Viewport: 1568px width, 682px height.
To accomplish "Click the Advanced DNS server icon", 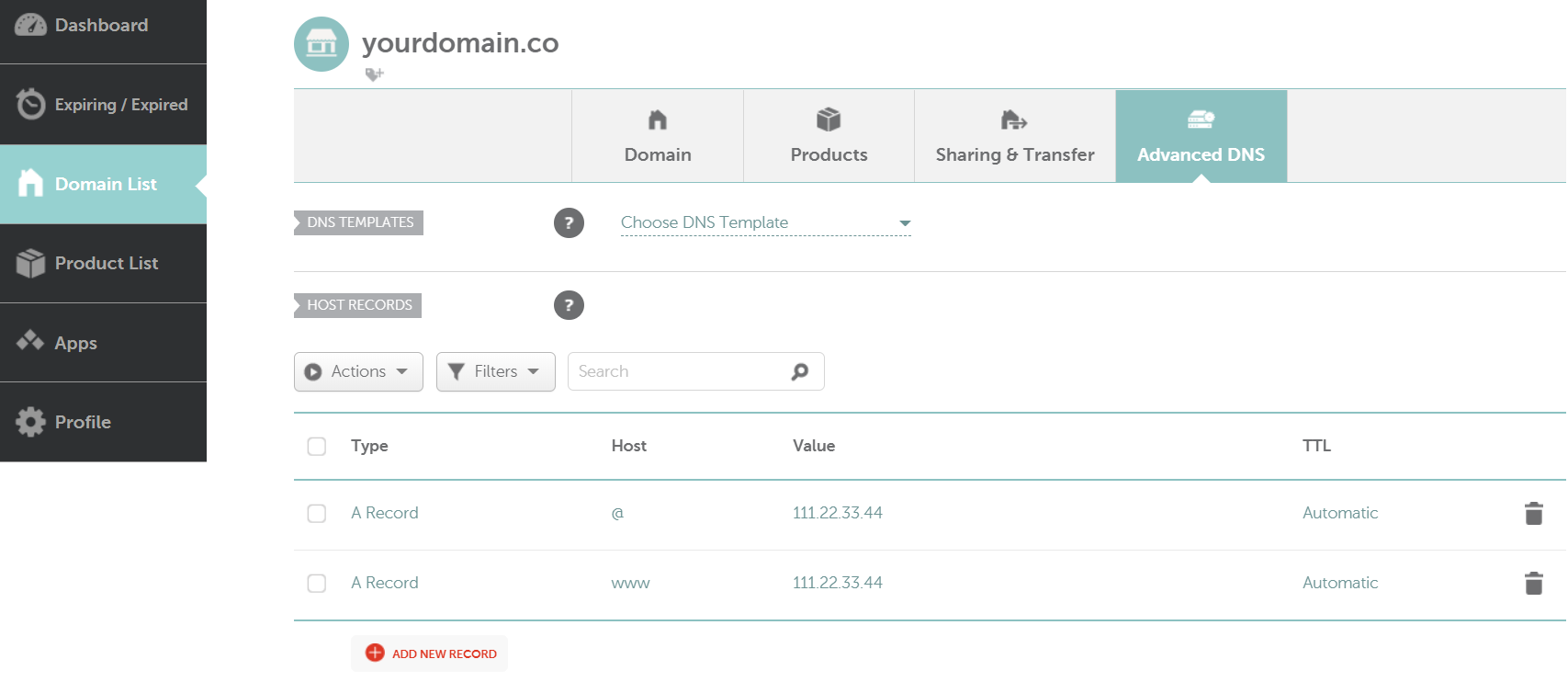I will 1201,119.
